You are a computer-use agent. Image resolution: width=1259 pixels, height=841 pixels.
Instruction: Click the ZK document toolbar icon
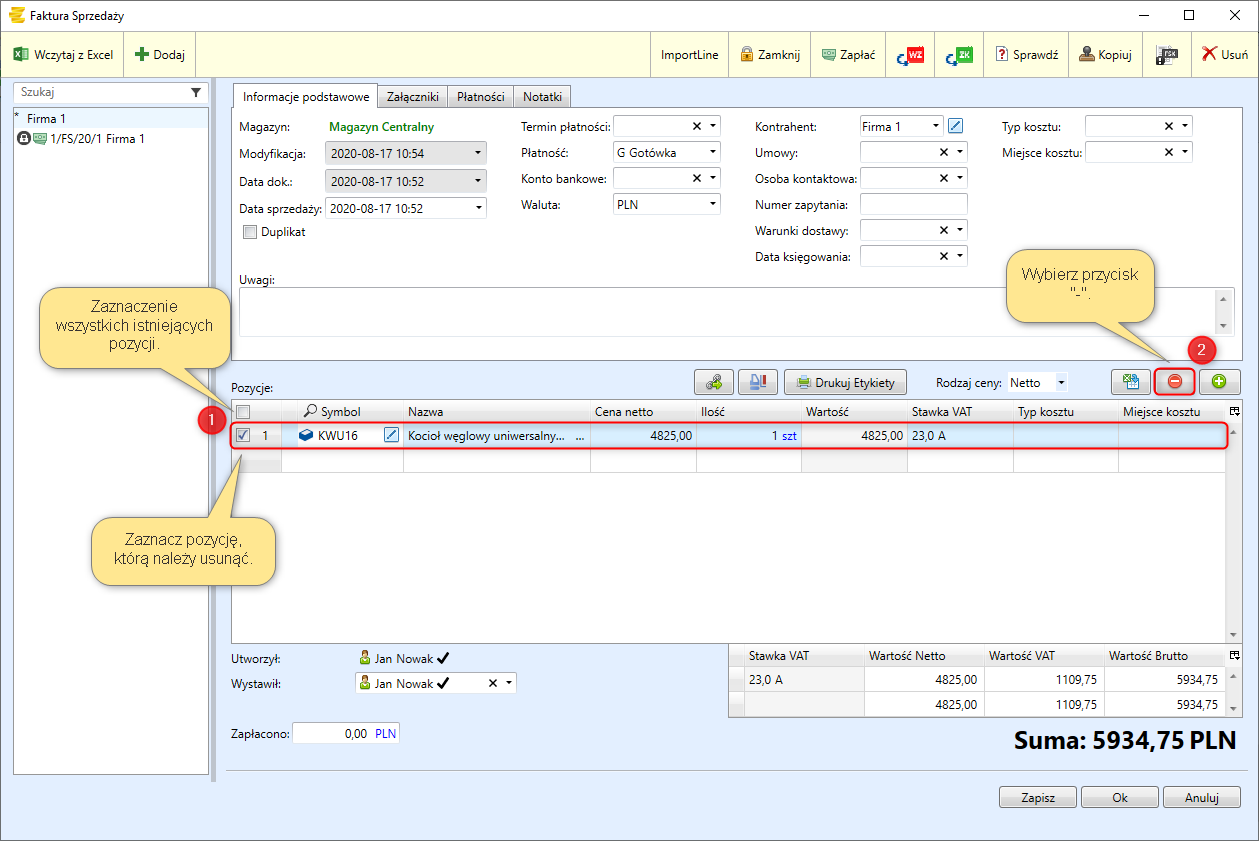tap(958, 55)
